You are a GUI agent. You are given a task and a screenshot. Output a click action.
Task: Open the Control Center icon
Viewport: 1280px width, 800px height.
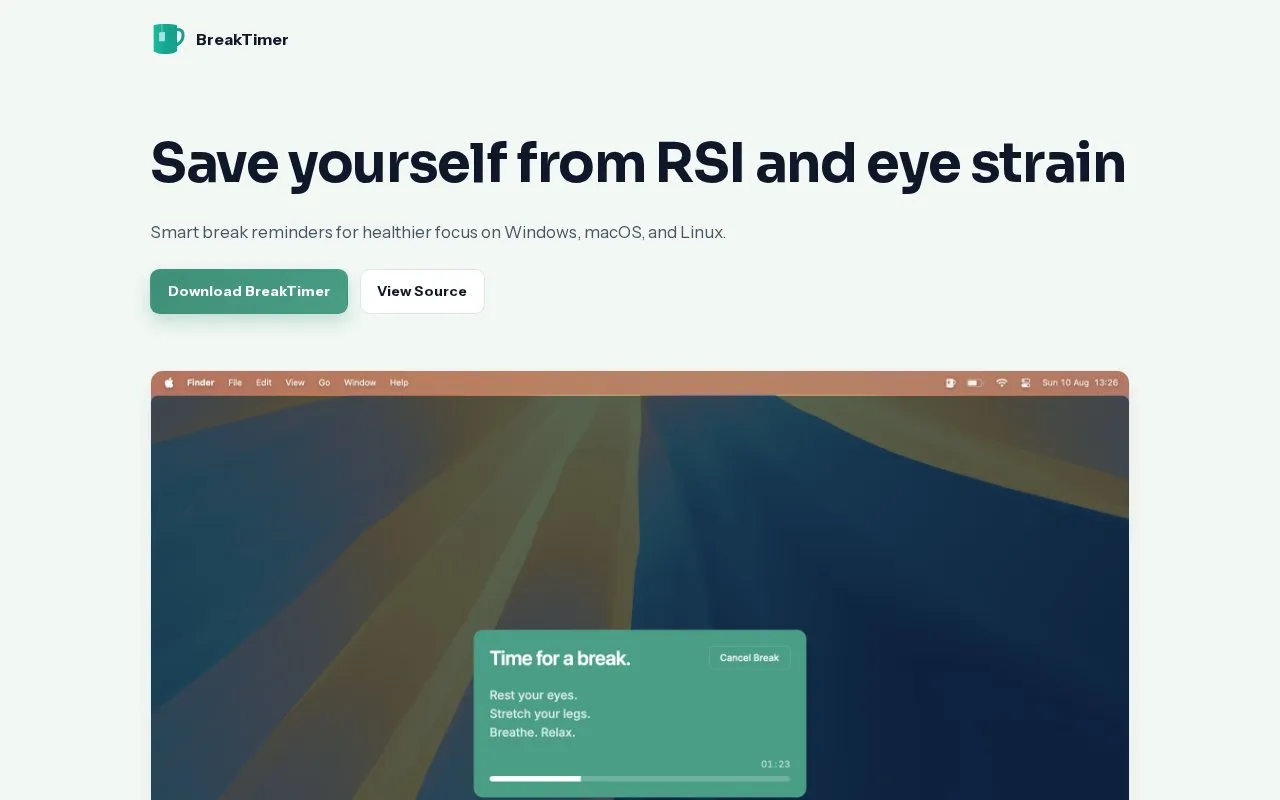(x=1026, y=383)
